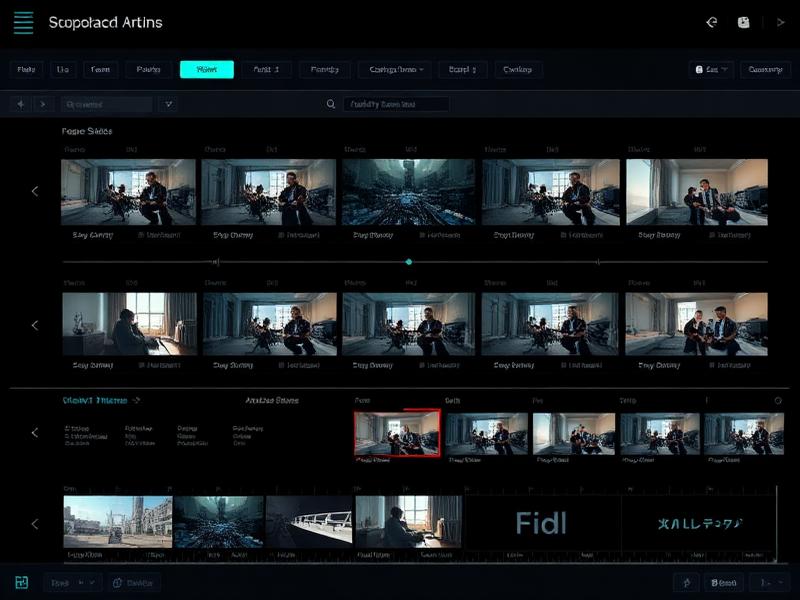Open the cyan section heading link with arrow

pos(101,401)
